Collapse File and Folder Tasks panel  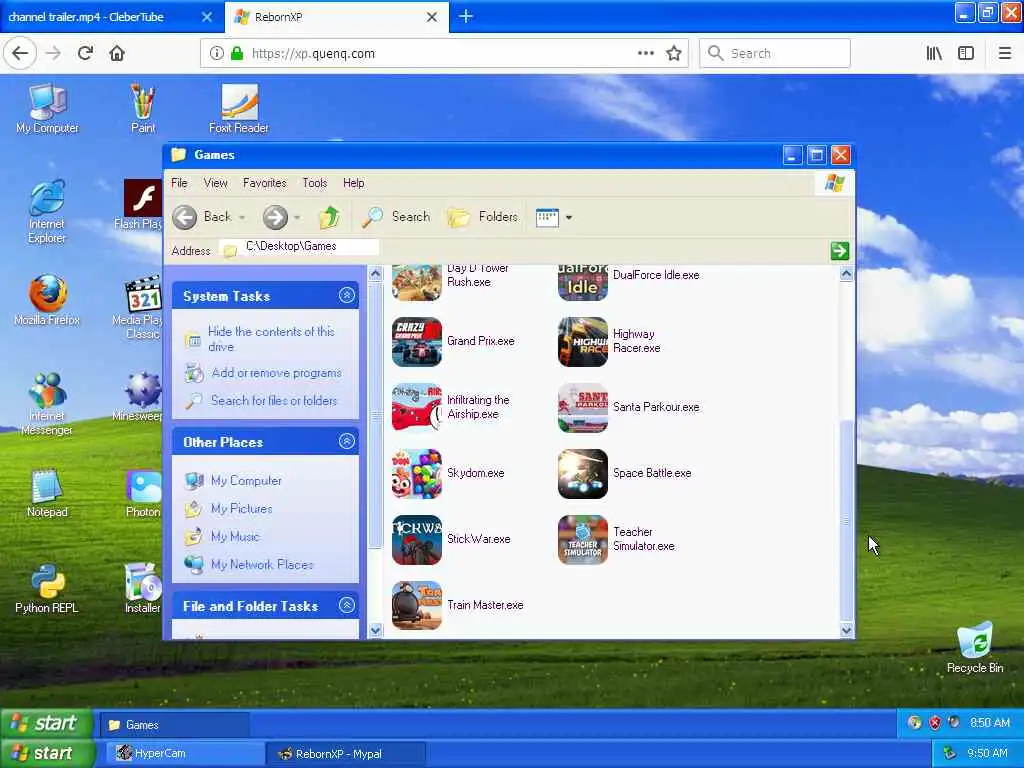tap(347, 605)
